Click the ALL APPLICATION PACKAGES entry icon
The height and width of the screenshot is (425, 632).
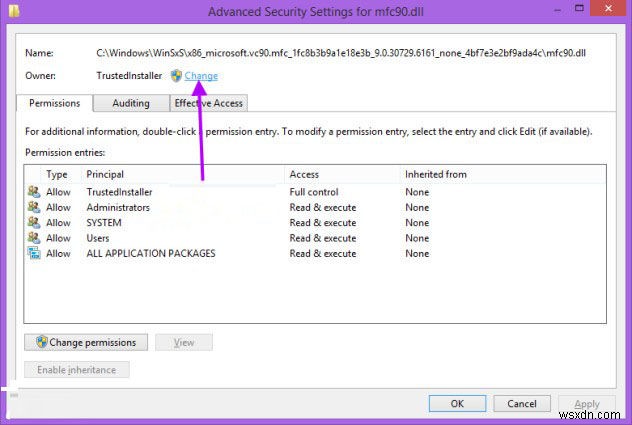(x=34, y=253)
